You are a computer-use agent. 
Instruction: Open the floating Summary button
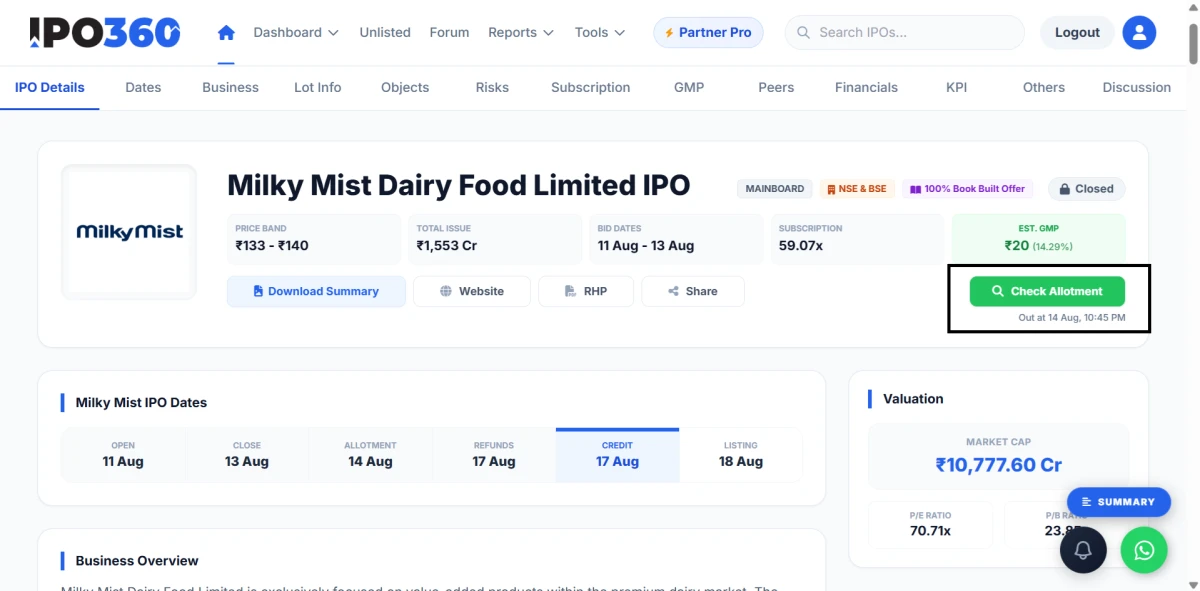click(x=1118, y=502)
